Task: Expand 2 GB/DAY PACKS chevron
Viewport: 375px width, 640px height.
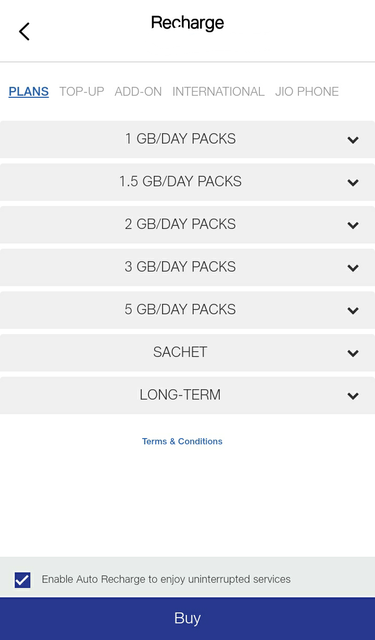Action: click(353, 225)
